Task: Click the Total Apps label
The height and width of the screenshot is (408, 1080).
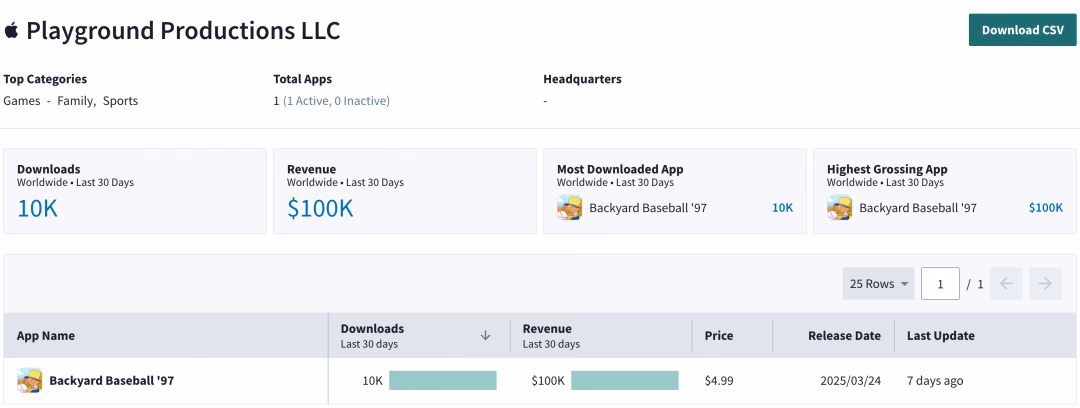Action: pos(302,79)
